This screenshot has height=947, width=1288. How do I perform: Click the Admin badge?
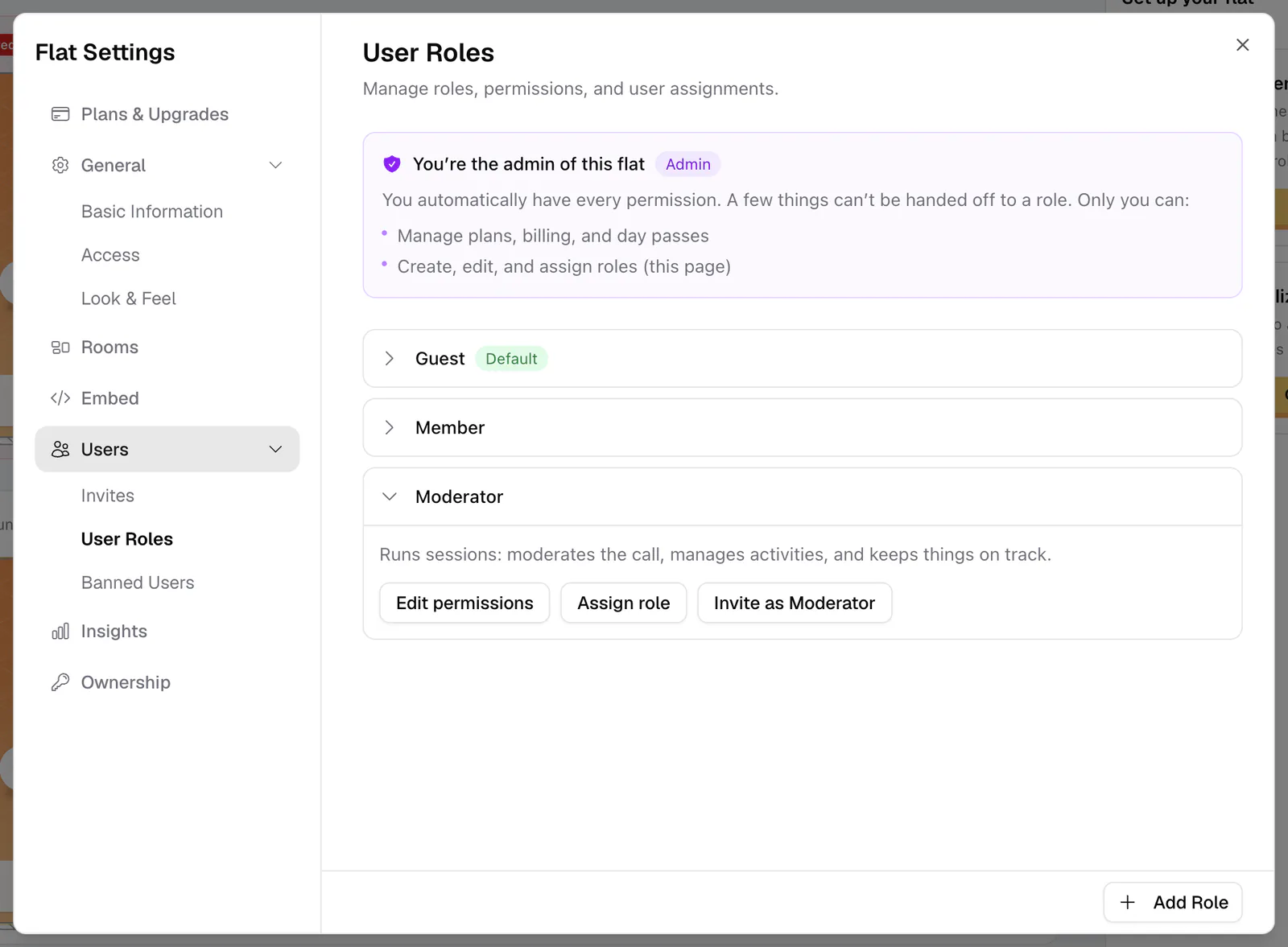tap(688, 164)
